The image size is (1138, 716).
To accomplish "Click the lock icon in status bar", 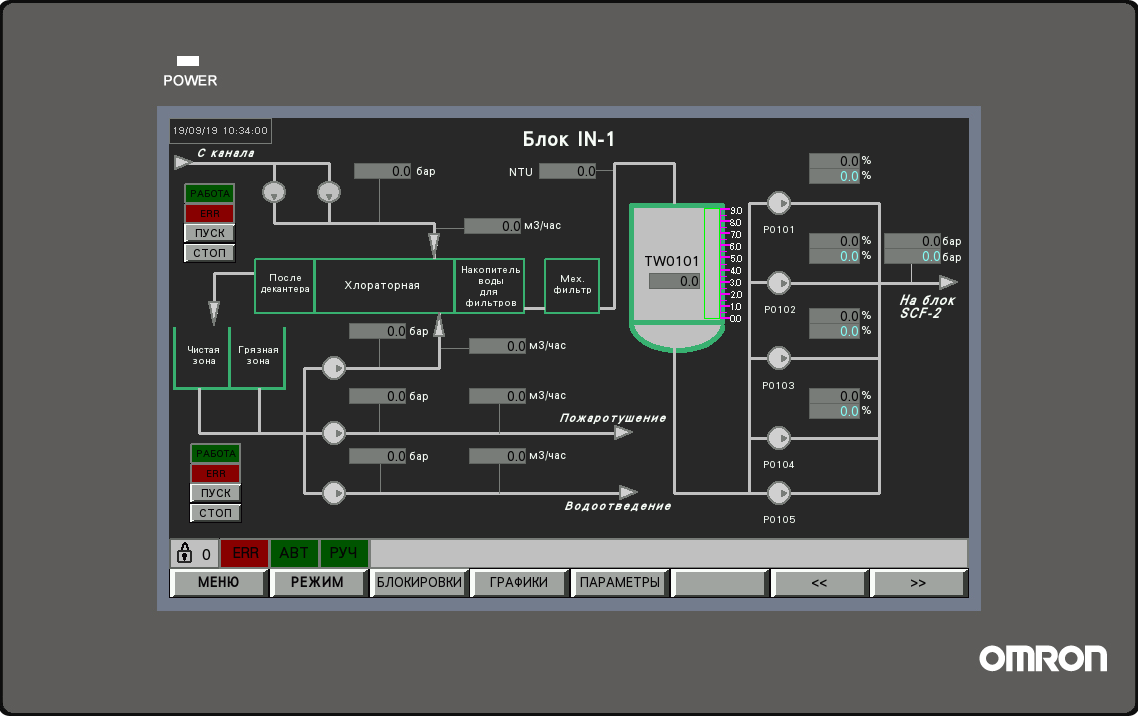I will click(184, 553).
